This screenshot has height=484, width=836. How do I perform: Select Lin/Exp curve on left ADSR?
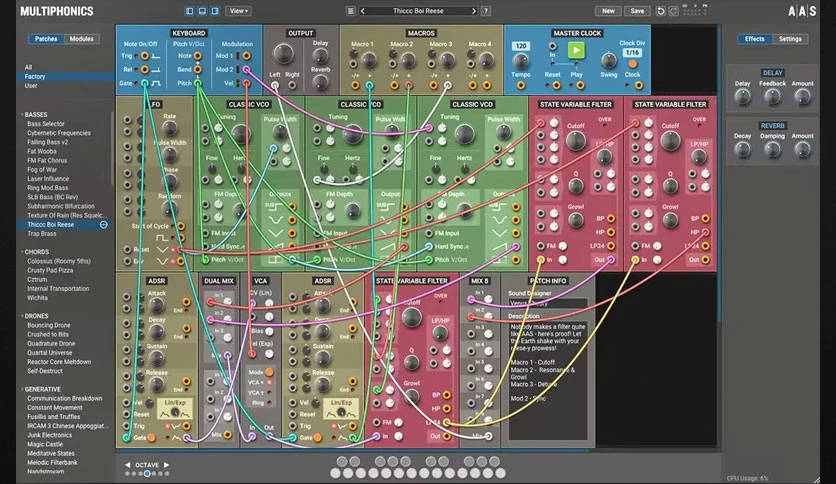point(175,409)
